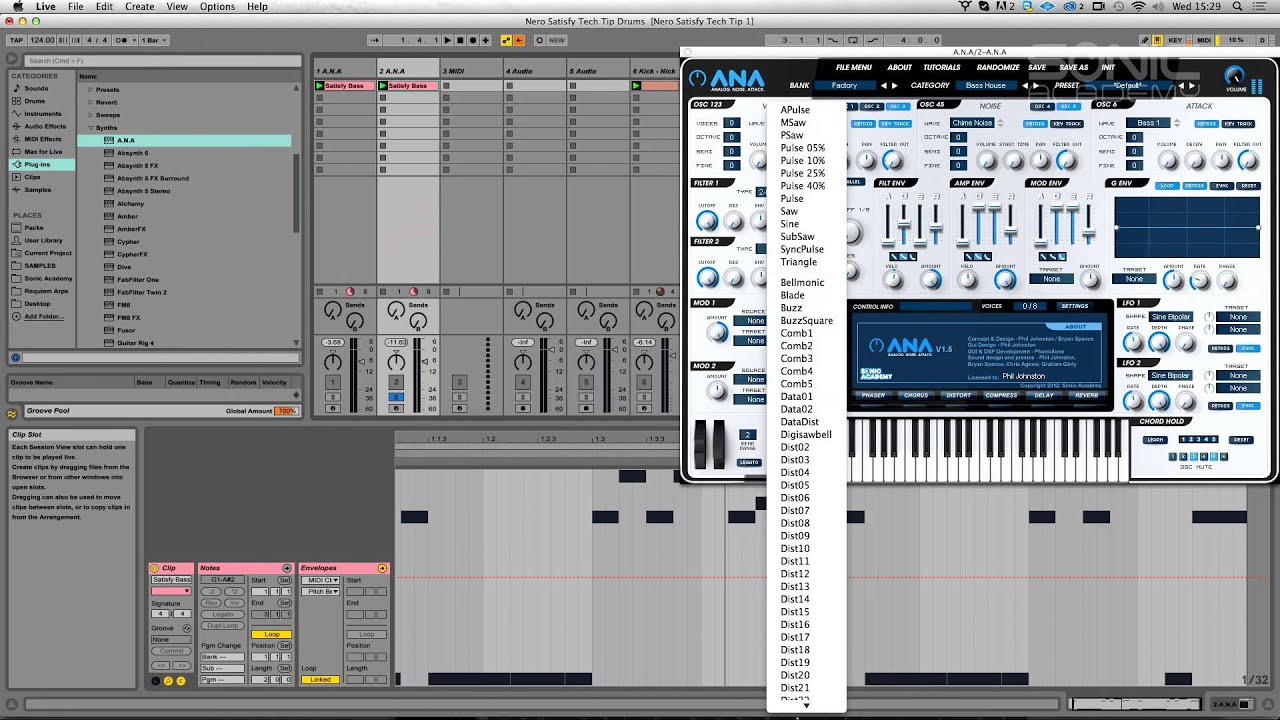This screenshot has width=1280, height=720.
Task: Select the Absynth 5 plug-in device
Action: [x=132, y=153]
